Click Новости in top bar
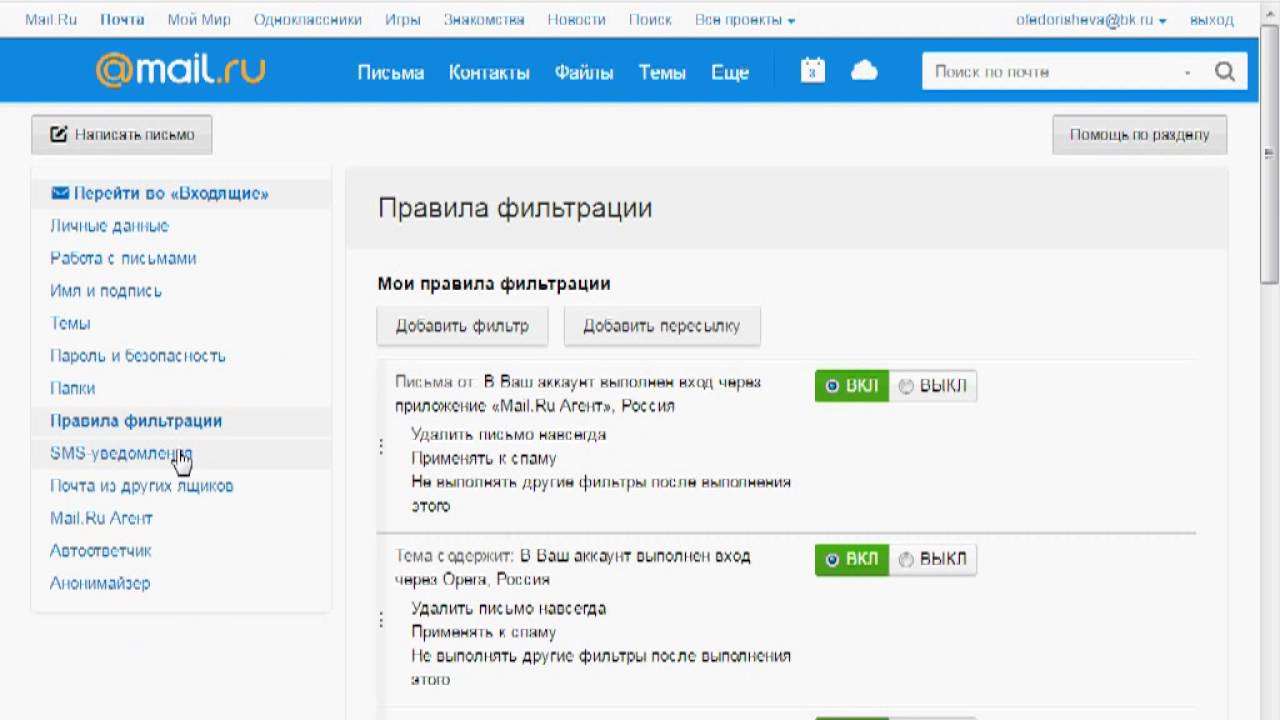Screen dimensions: 1280x720 click(576, 20)
